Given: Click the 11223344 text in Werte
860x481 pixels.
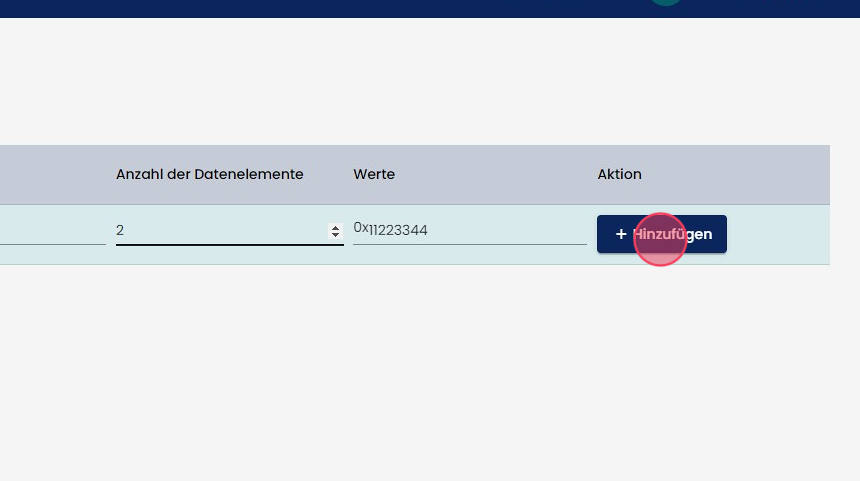Looking at the screenshot, I should coord(398,231).
